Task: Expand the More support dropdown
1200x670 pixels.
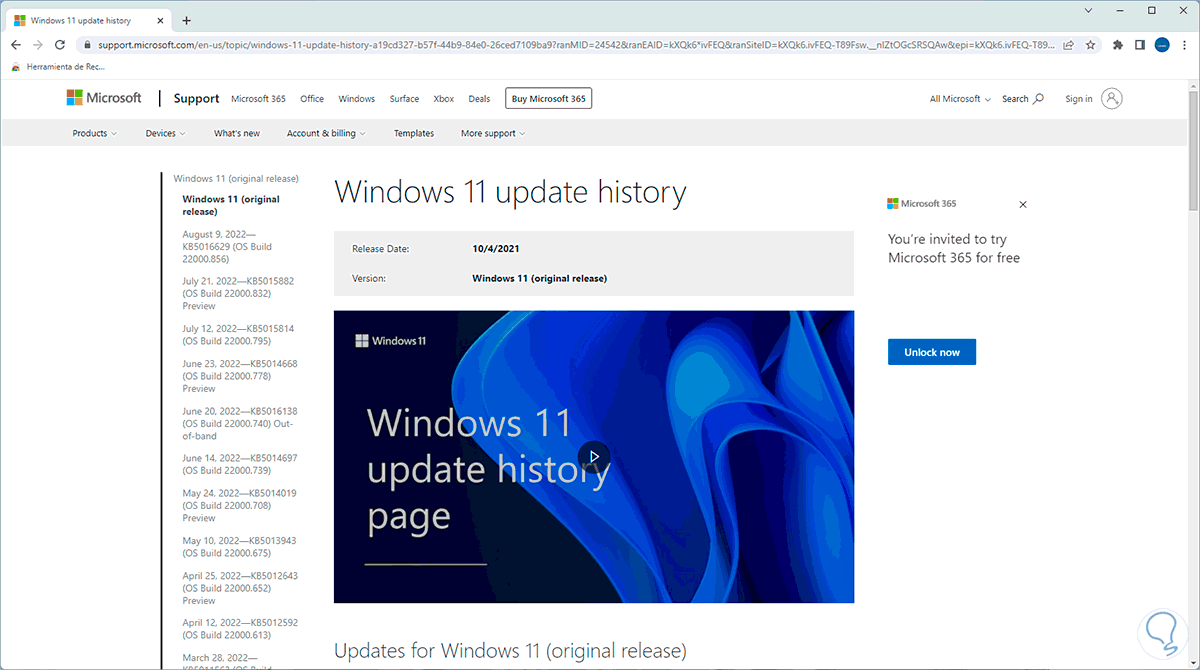Action: tap(493, 133)
